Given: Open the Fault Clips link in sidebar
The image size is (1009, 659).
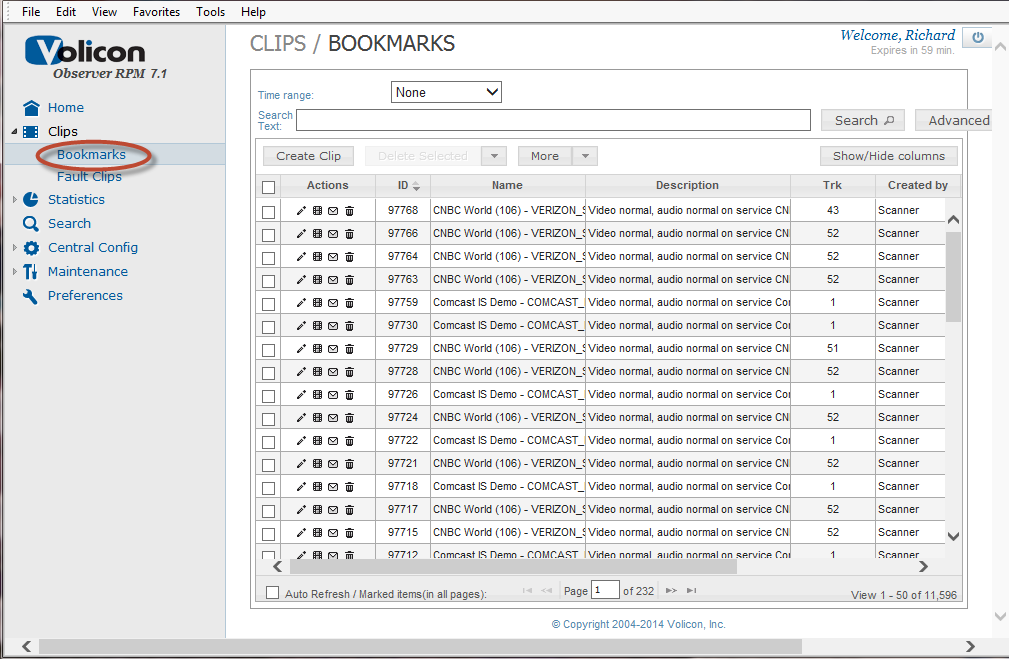Looking at the screenshot, I should tap(89, 176).
